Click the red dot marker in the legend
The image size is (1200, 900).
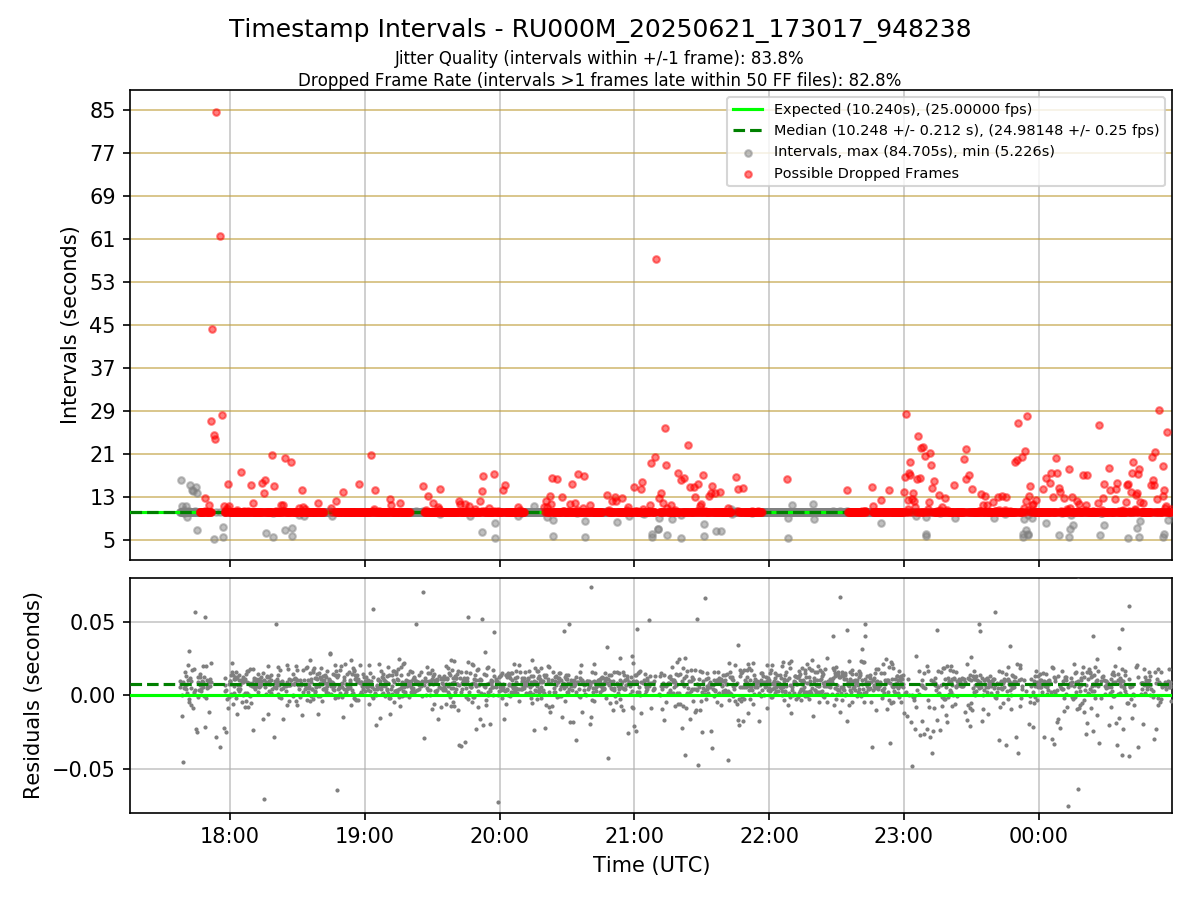[749, 173]
